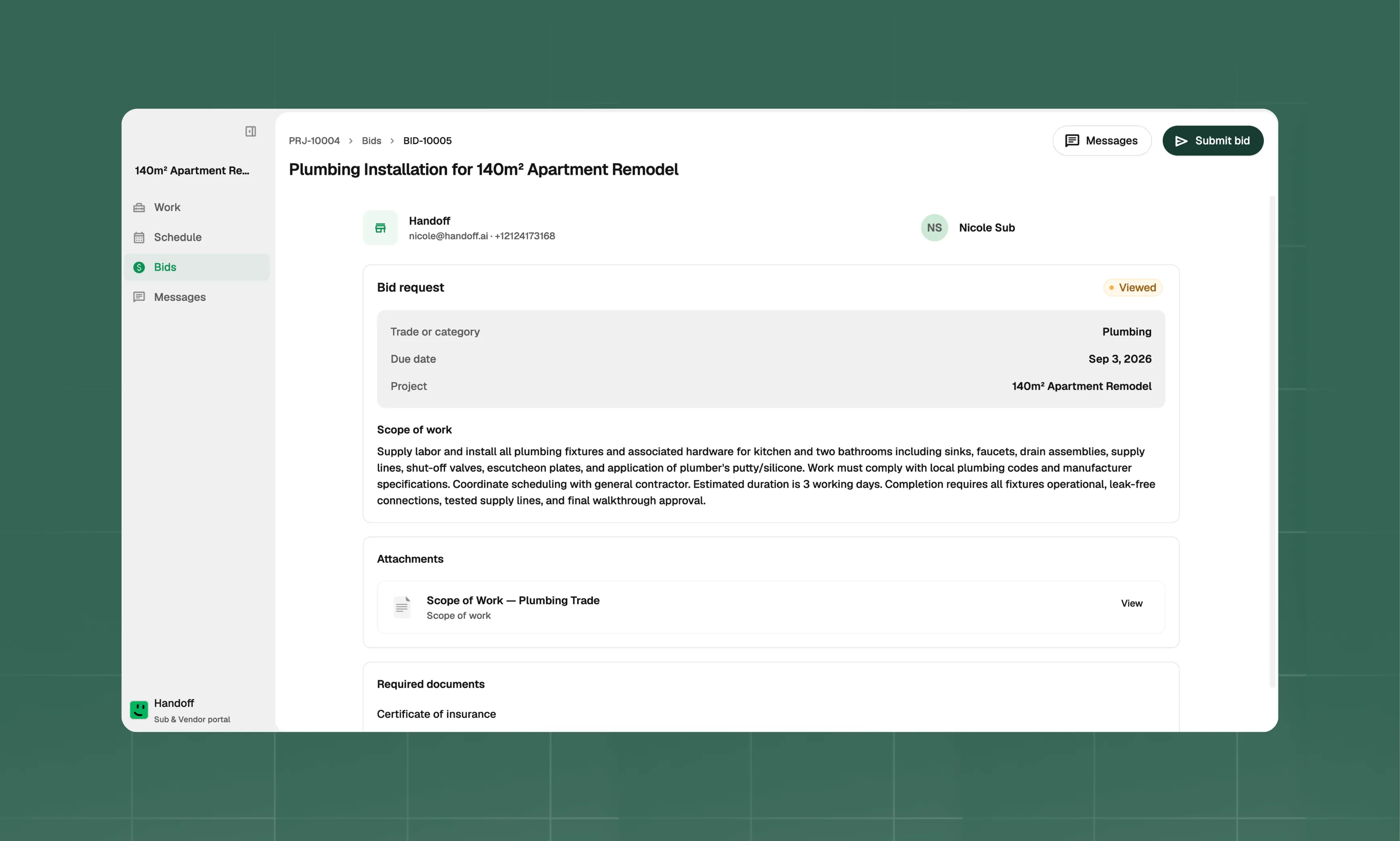Screen dimensions: 1400x841
Task: Go to PRJ-10004 breadcrumb
Action: tap(314, 141)
